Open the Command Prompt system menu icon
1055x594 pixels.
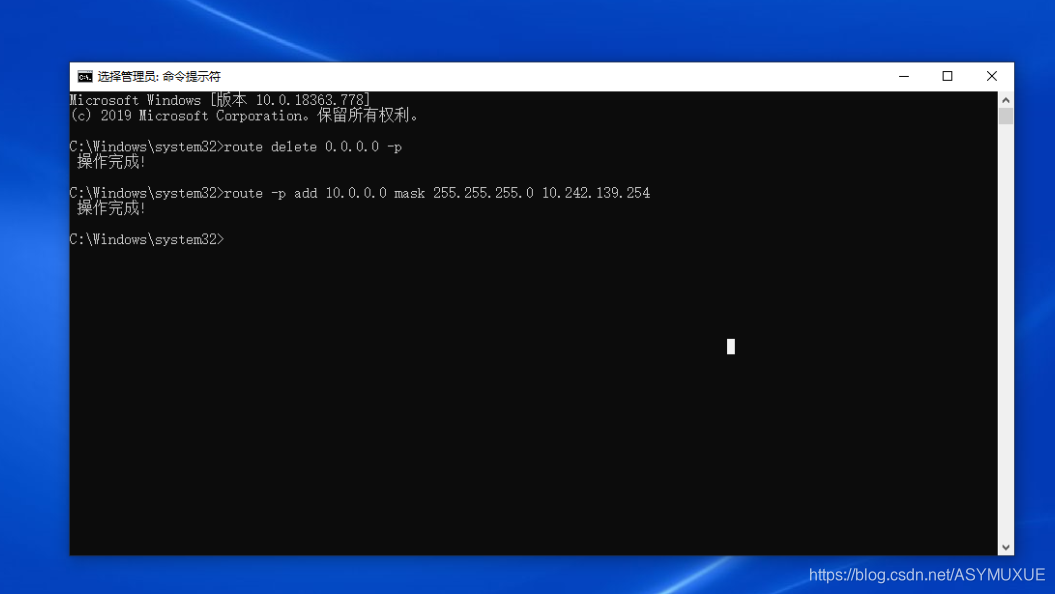[x=85, y=77]
